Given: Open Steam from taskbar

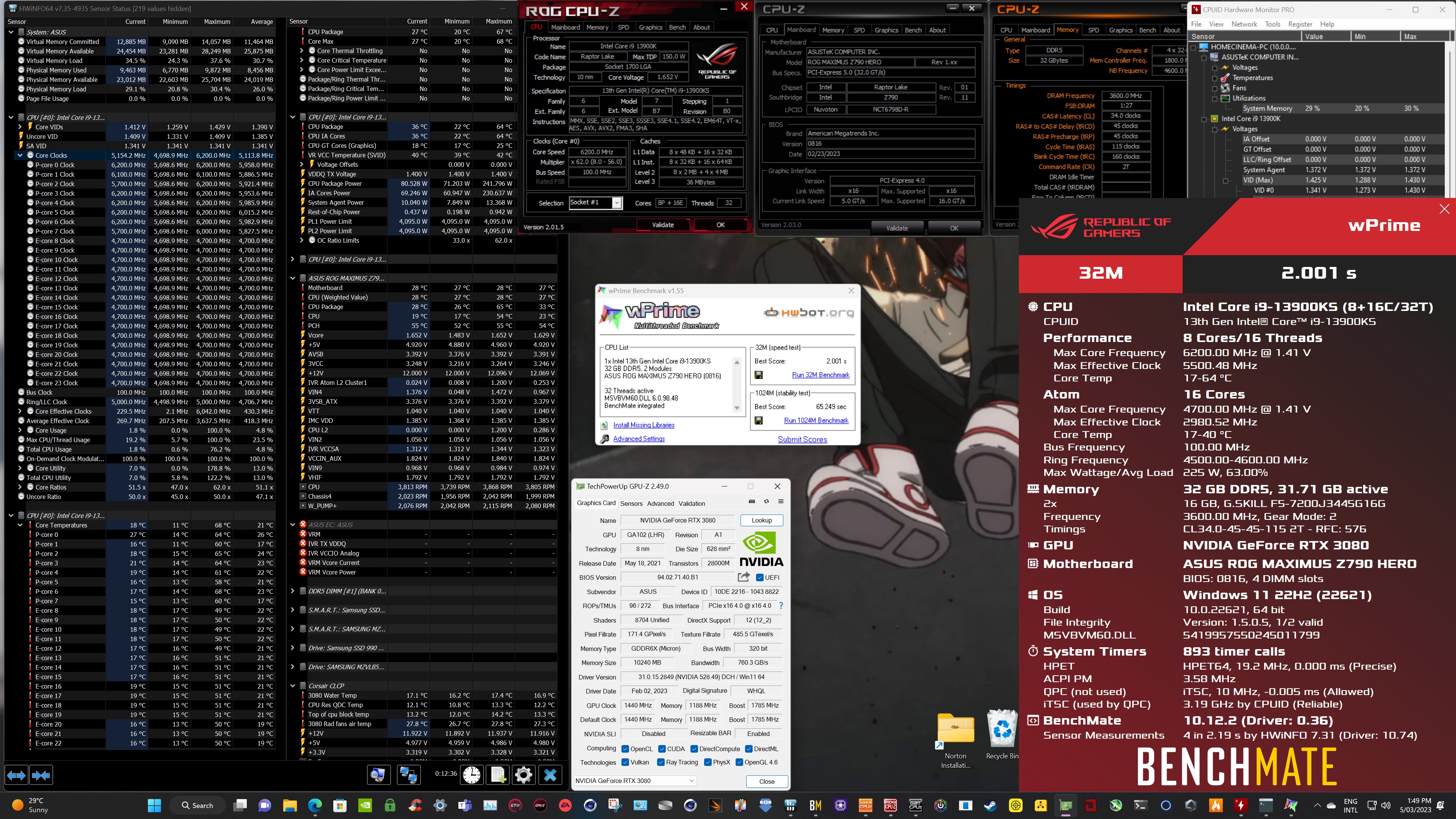Looking at the screenshot, I should (x=990, y=805).
